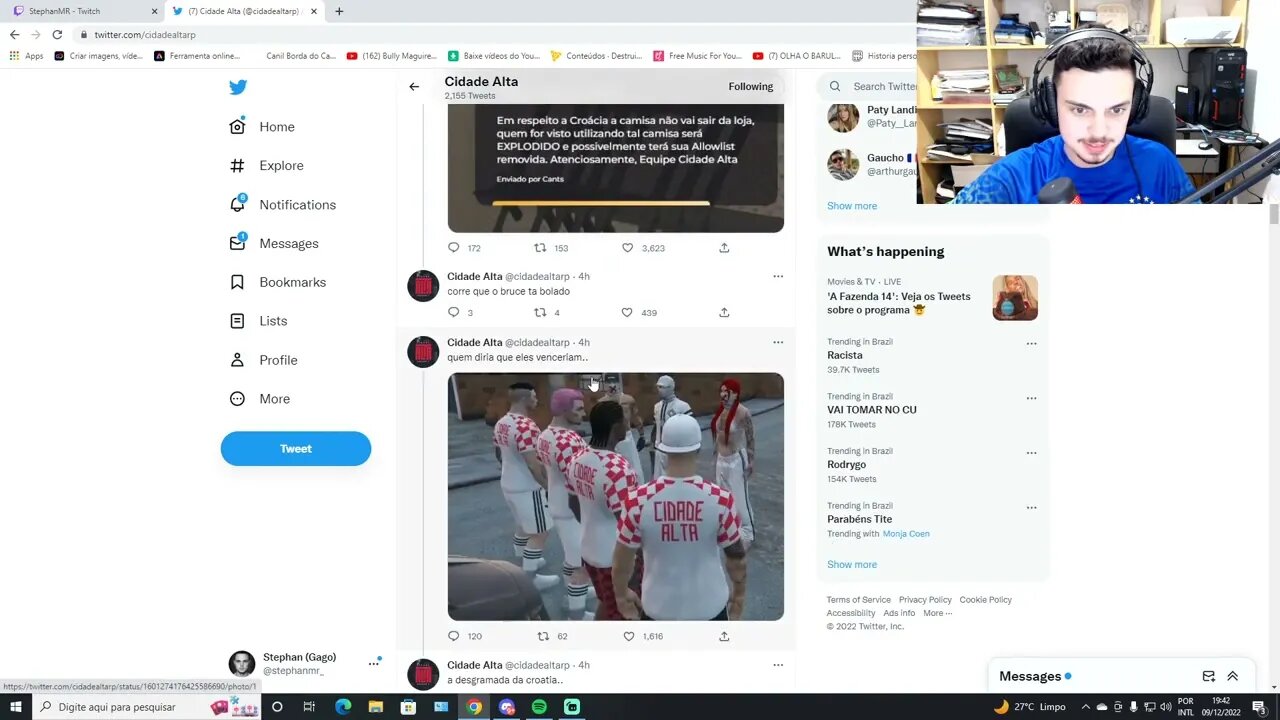
Task: Open the Stephan (Gago) account menu
Action: (x=305, y=663)
